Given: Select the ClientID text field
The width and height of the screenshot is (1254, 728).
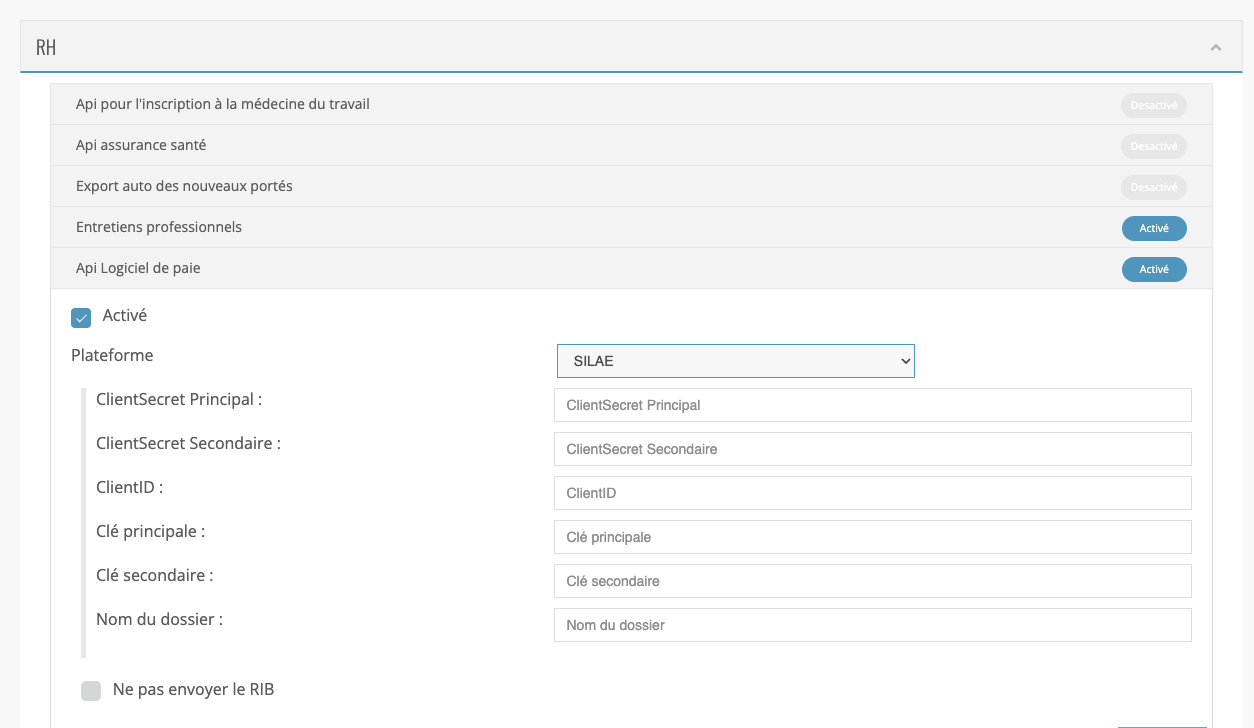Looking at the screenshot, I should tap(872, 493).
